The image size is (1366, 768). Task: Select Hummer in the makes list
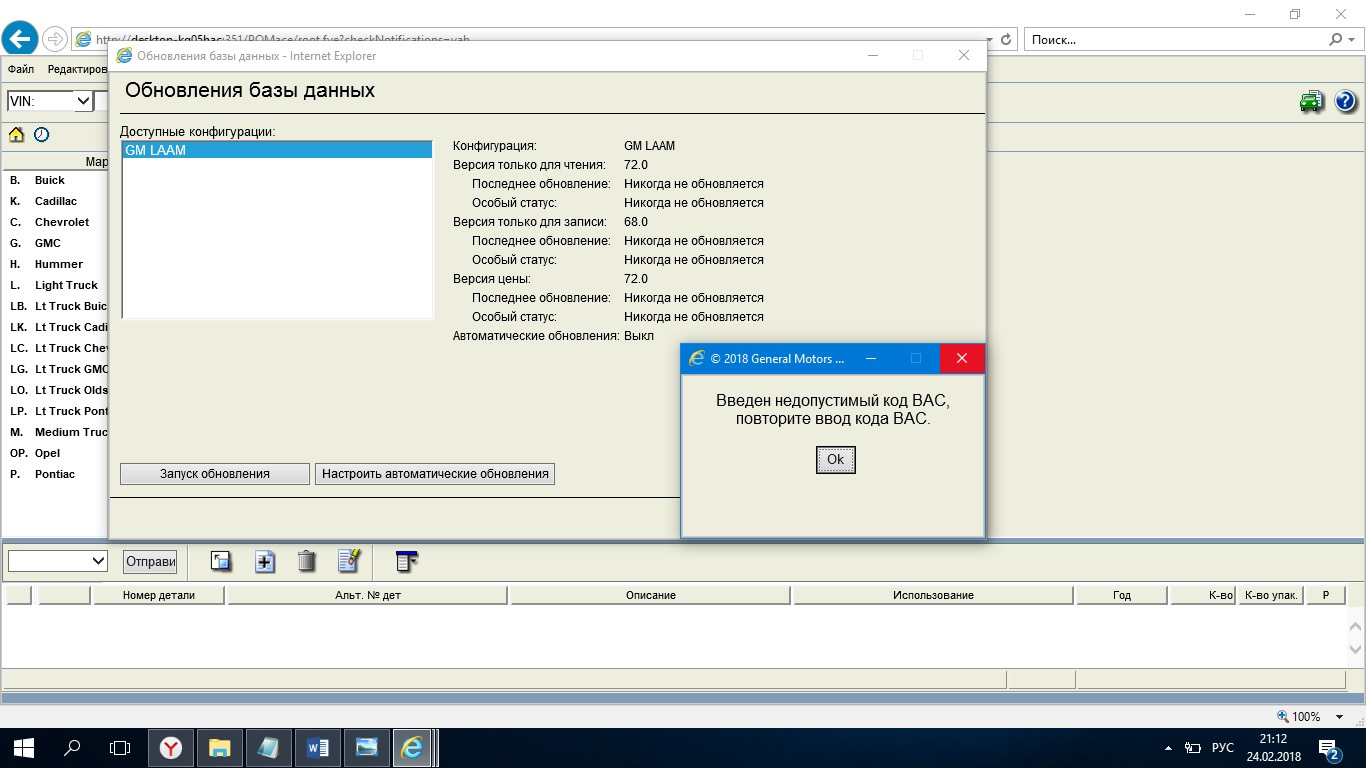(x=59, y=264)
